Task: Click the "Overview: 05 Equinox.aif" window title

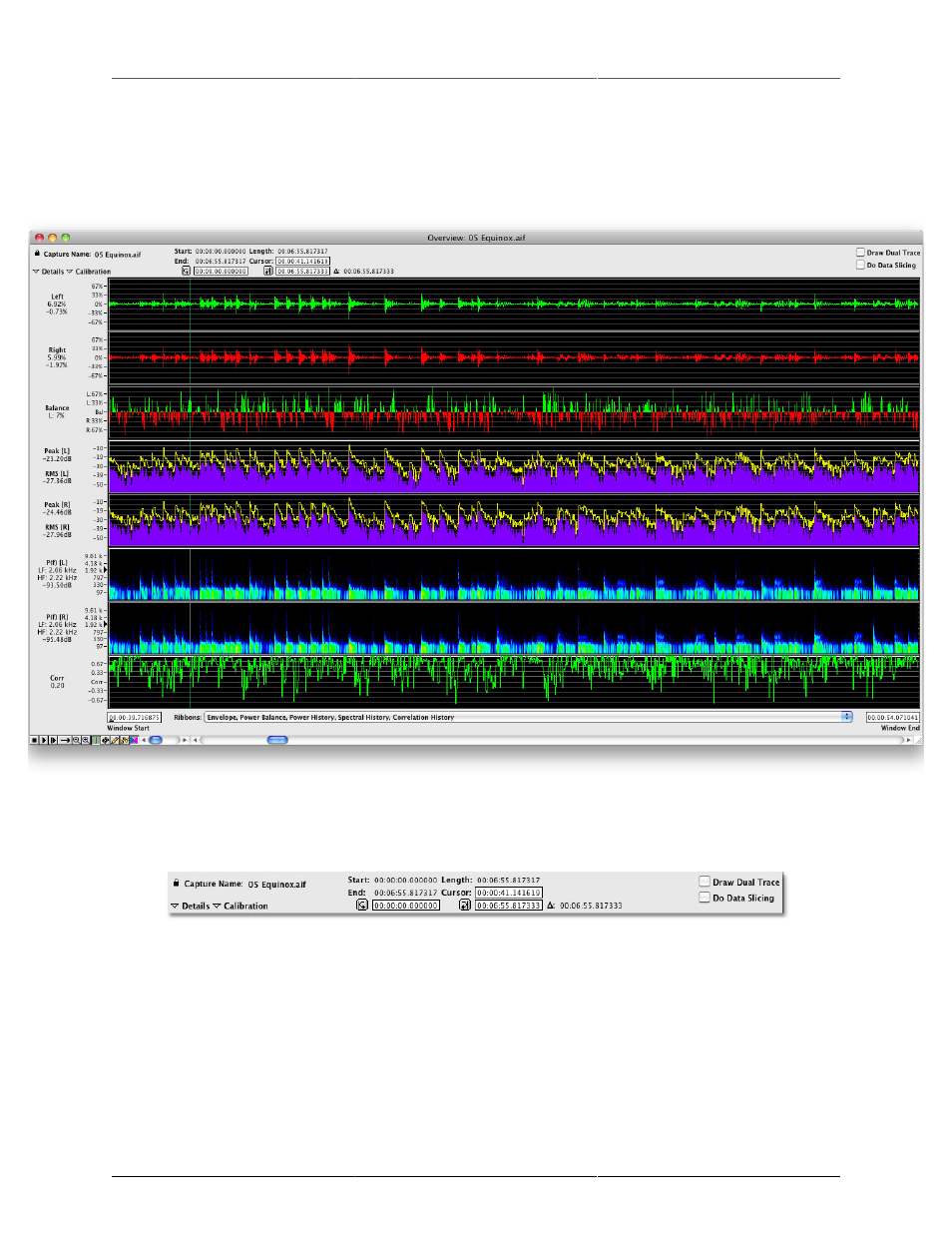Action: pyautogui.click(x=476, y=238)
